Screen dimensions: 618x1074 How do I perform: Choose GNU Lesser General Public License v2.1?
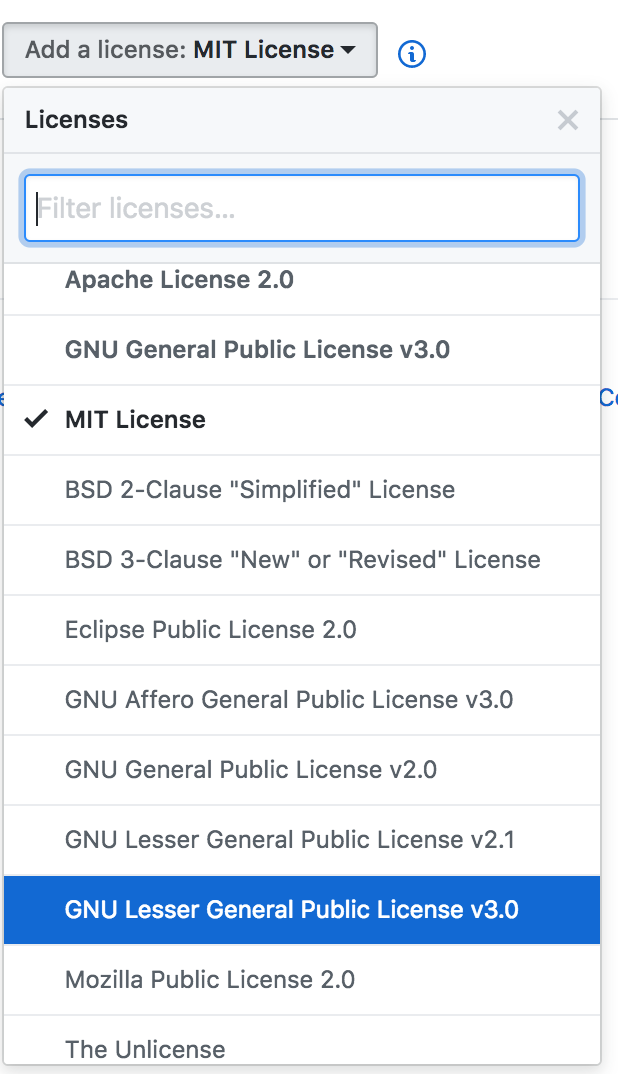(289, 840)
